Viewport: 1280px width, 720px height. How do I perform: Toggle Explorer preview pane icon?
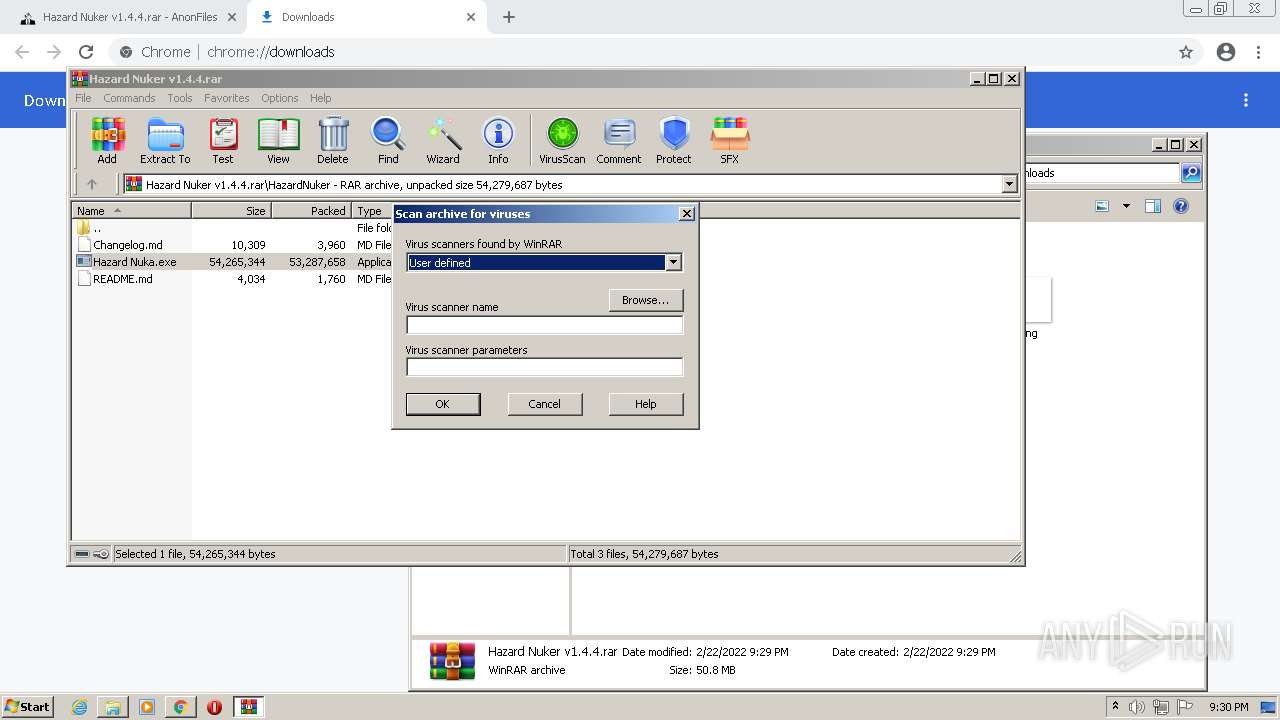point(1152,206)
